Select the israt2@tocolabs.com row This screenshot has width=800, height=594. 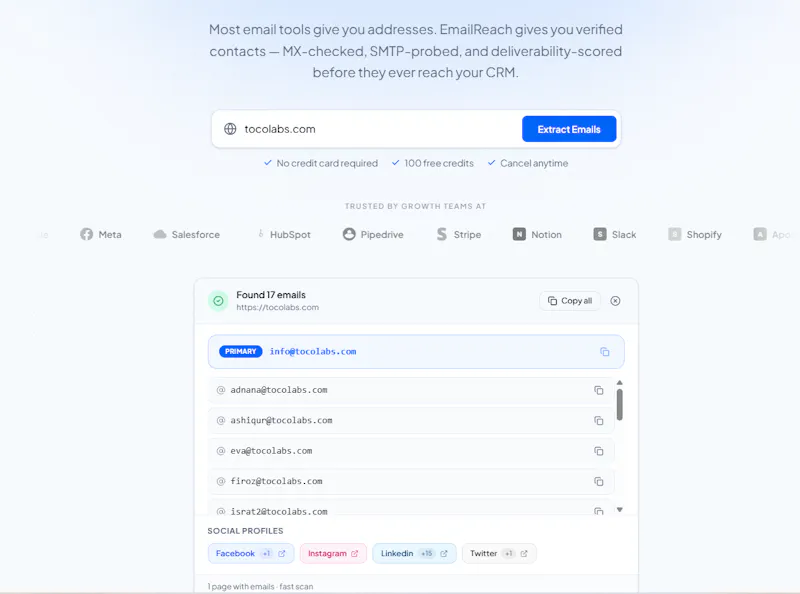click(411, 508)
